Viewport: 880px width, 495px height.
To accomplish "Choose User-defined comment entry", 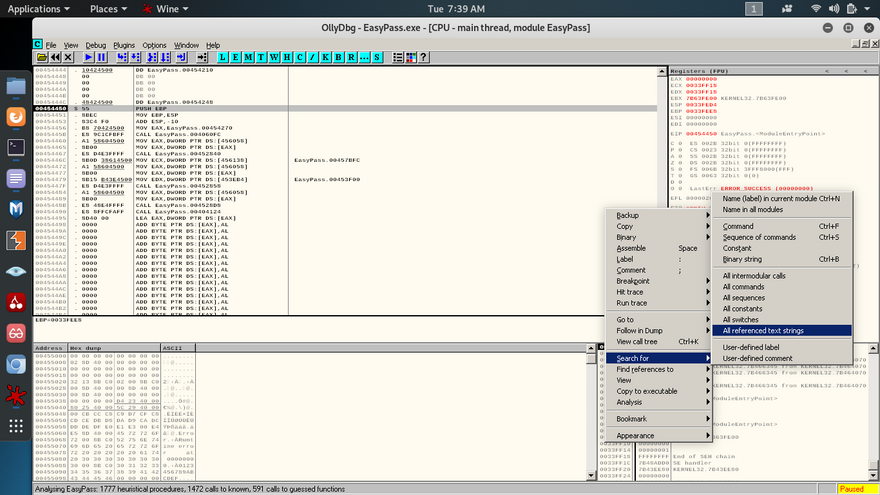I will (782, 358).
